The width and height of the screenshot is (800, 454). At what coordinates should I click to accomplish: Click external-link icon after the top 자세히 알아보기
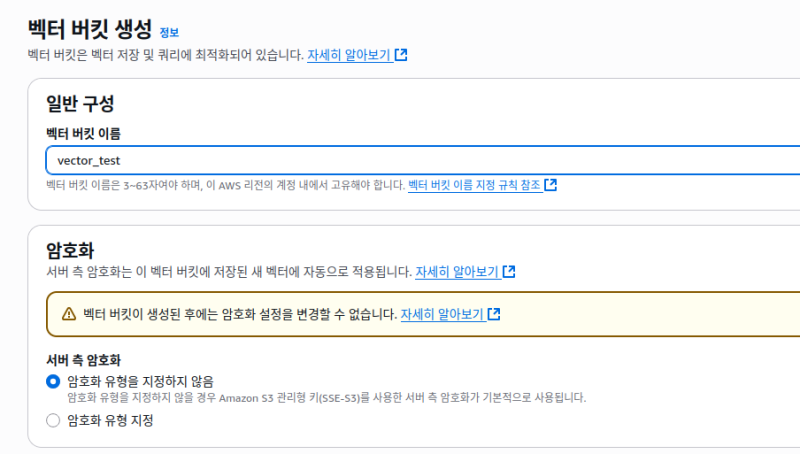point(401,54)
